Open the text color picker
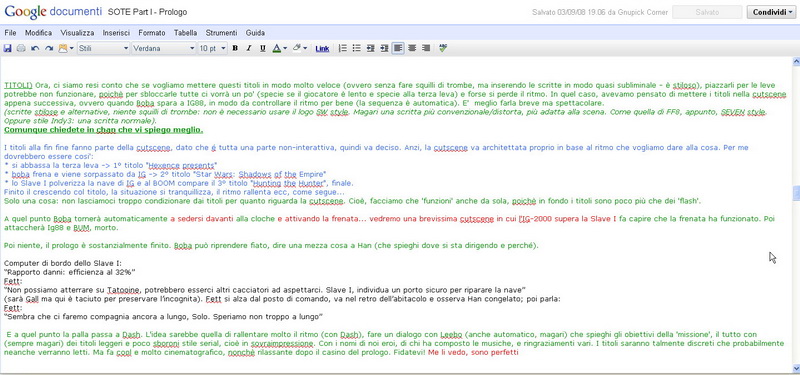The width and height of the screenshot is (800, 375). pos(280,48)
